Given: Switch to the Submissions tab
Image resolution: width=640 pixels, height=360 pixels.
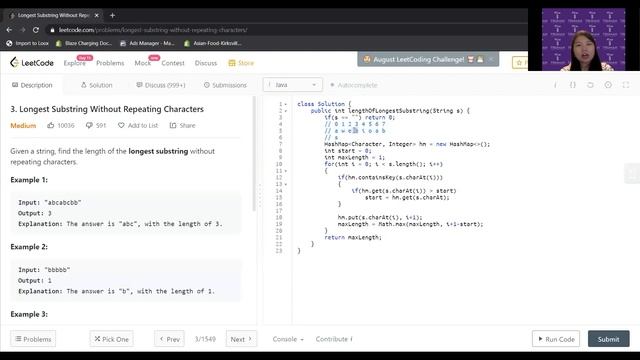Looking at the screenshot, I should [x=225, y=85].
